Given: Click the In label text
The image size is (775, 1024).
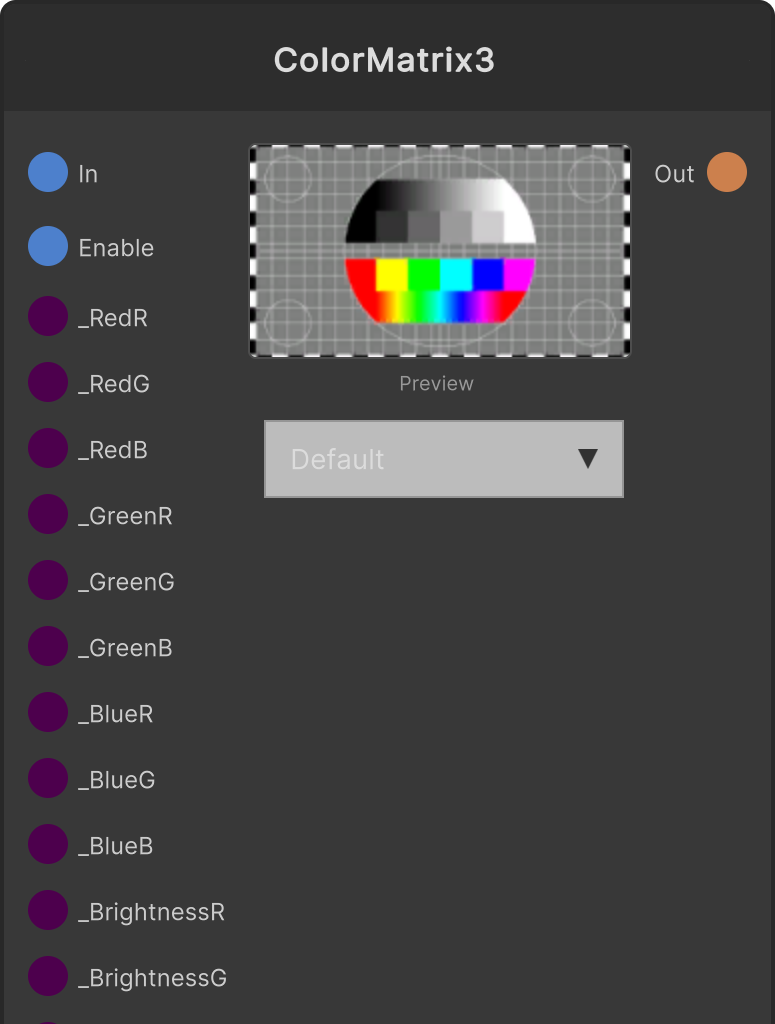Looking at the screenshot, I should (88, 174).
